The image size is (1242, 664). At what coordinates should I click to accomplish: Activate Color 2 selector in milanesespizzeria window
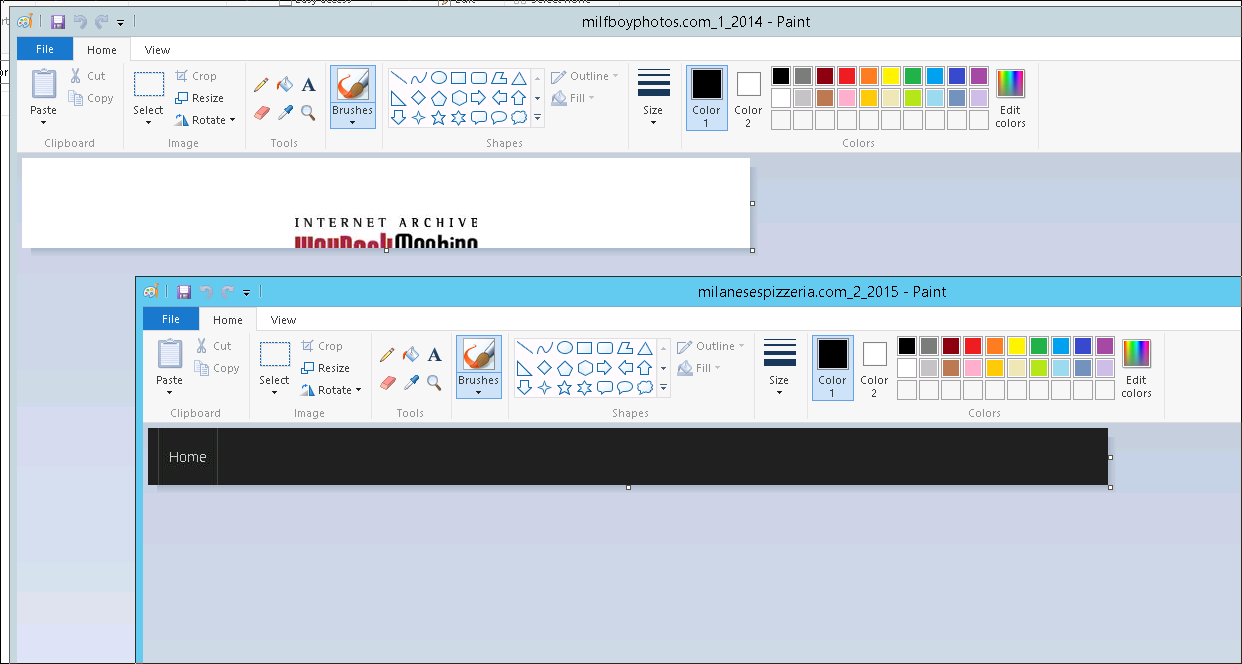pyautogui.click(x=874, y=368)
